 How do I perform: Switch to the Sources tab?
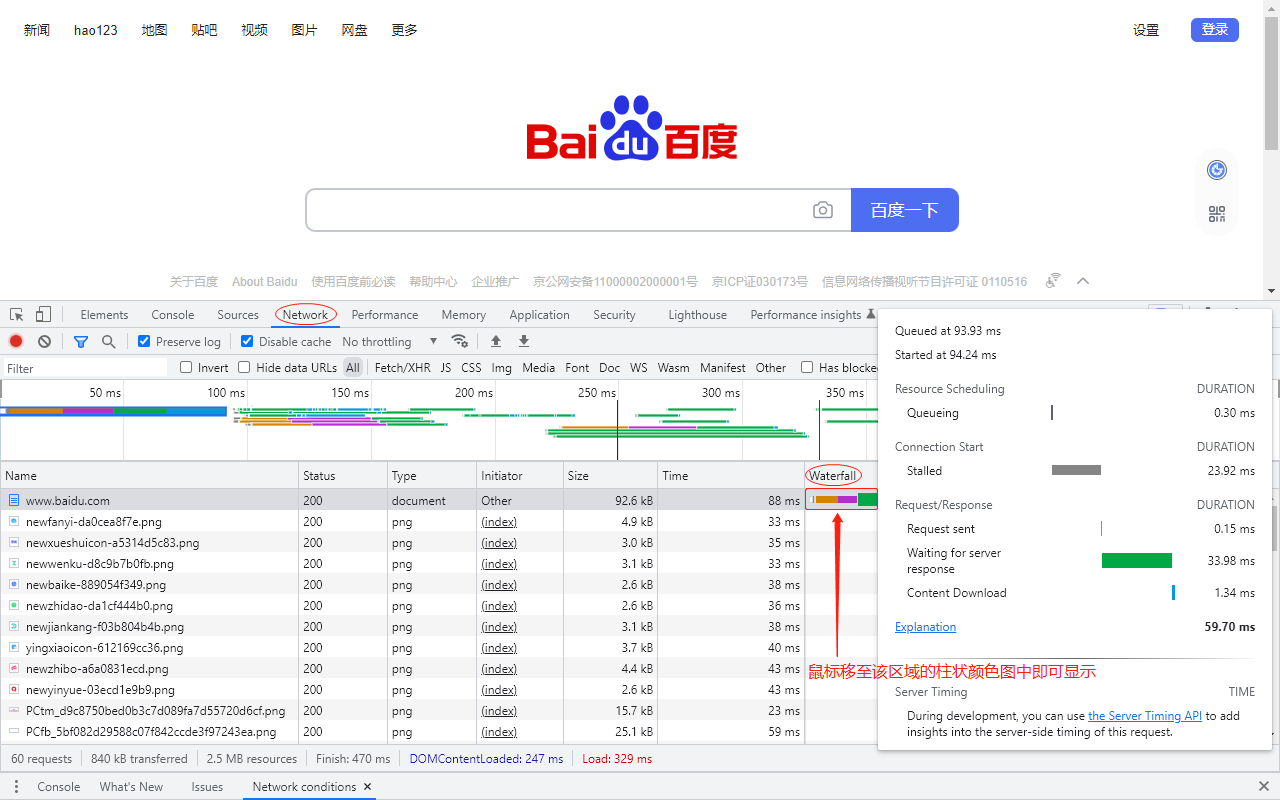(x=238, y=314)
